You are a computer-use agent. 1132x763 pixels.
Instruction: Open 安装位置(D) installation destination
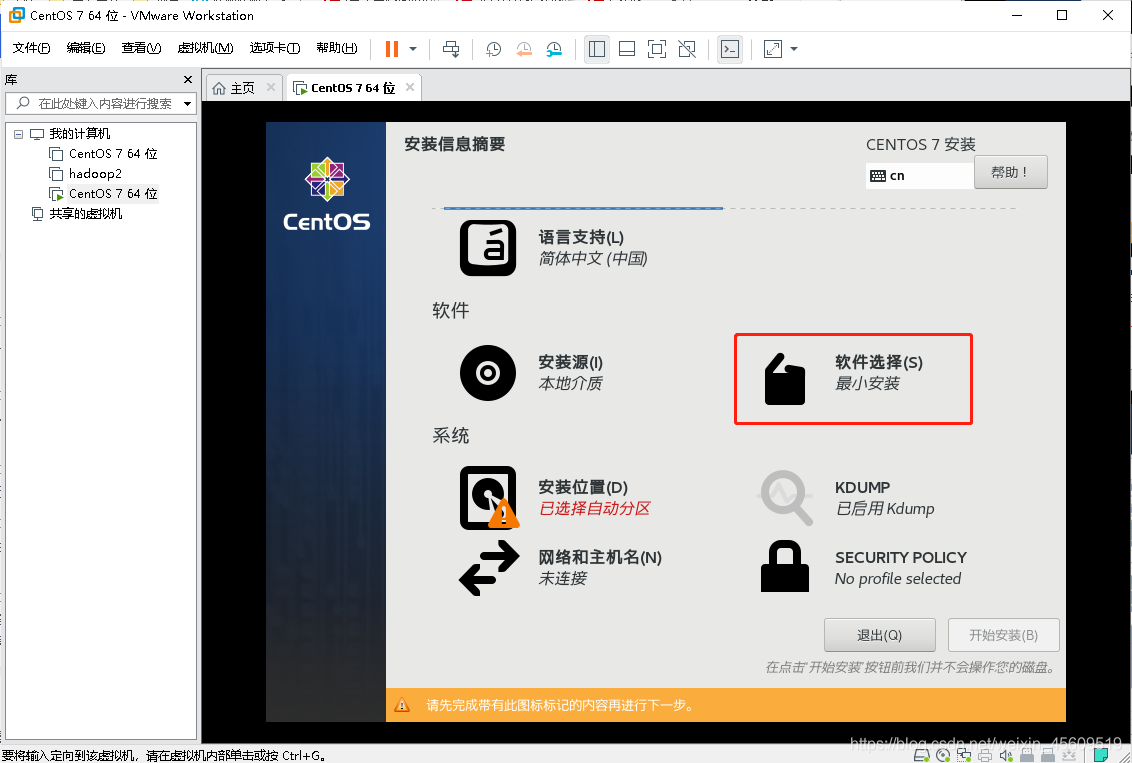(556, 497)
